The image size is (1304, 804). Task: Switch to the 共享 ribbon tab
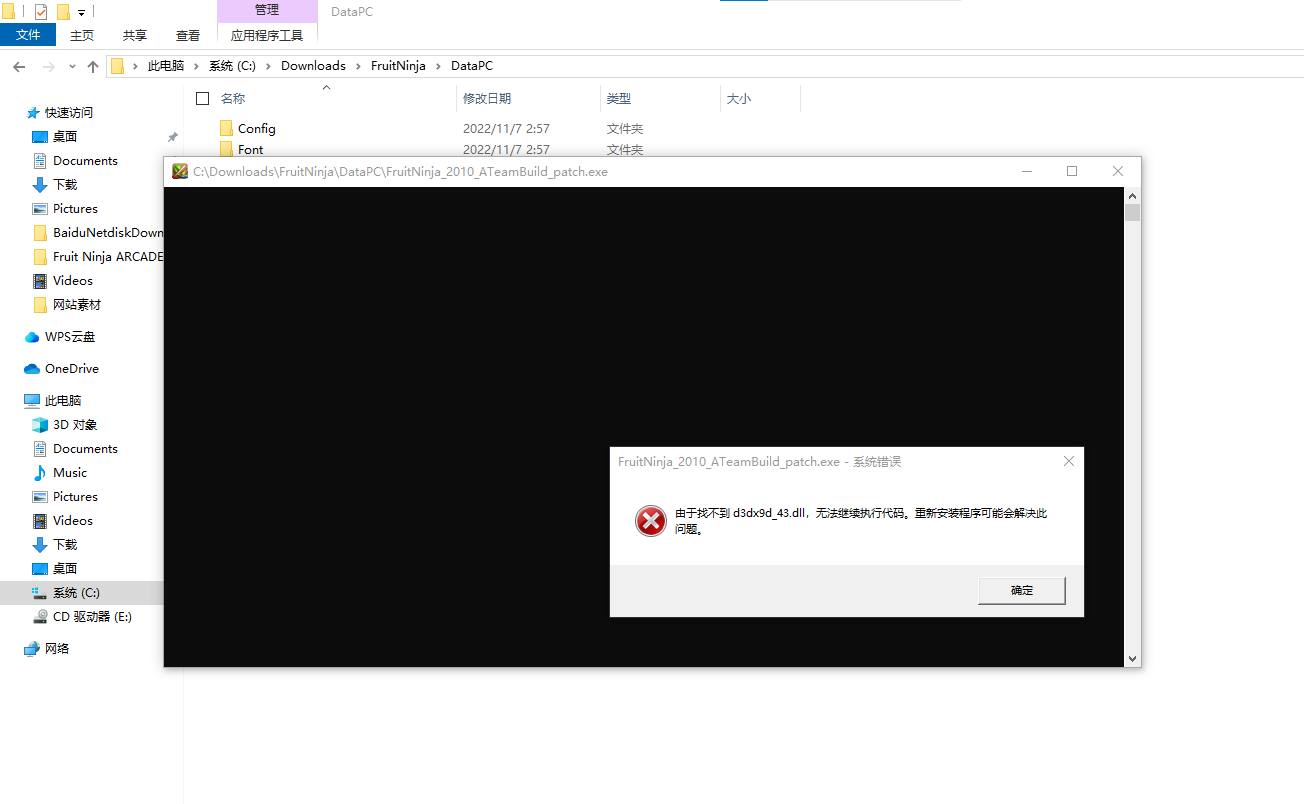[x=135, y=35]
